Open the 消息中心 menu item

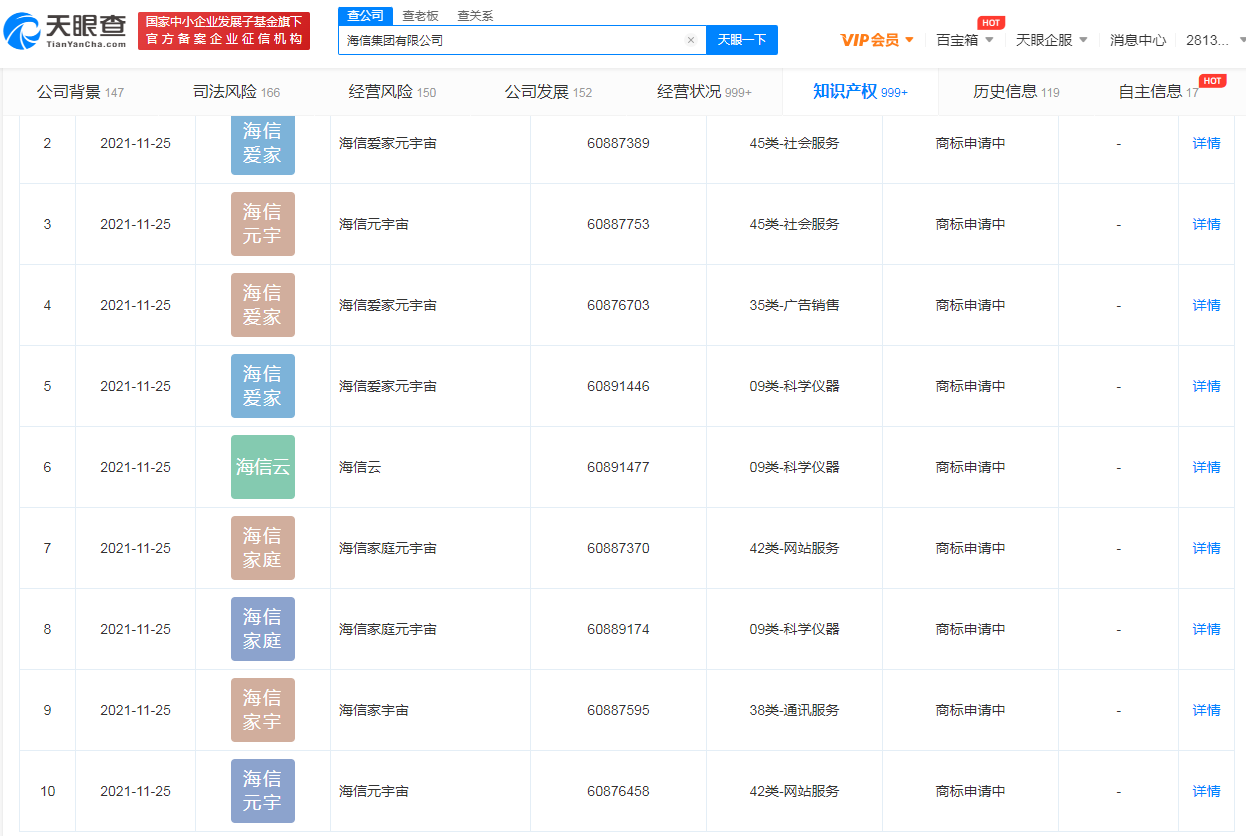coord(1137,39)
